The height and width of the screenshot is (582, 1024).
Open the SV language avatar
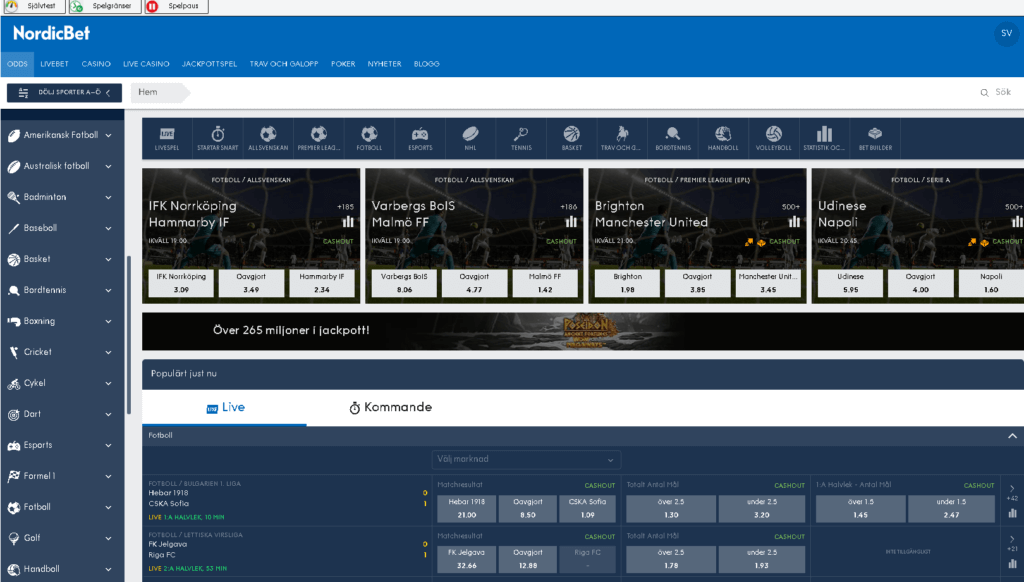pos(1006,33)
